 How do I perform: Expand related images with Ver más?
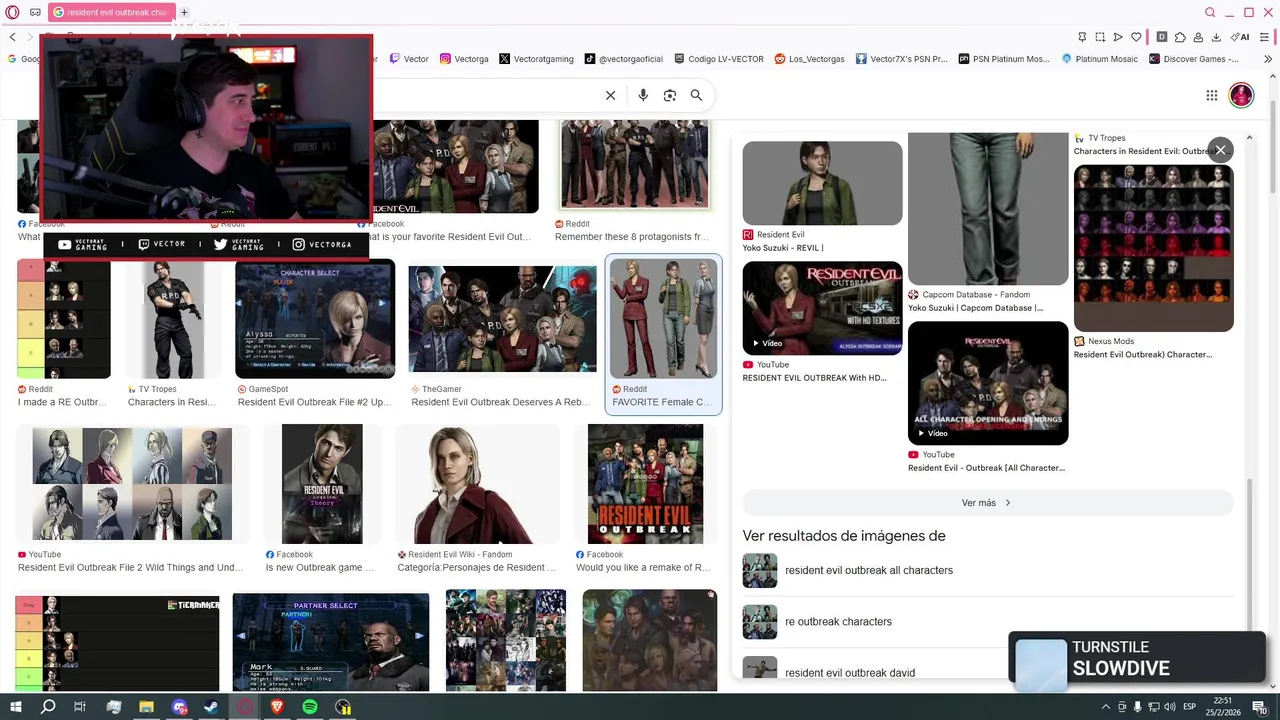[988, 502]
